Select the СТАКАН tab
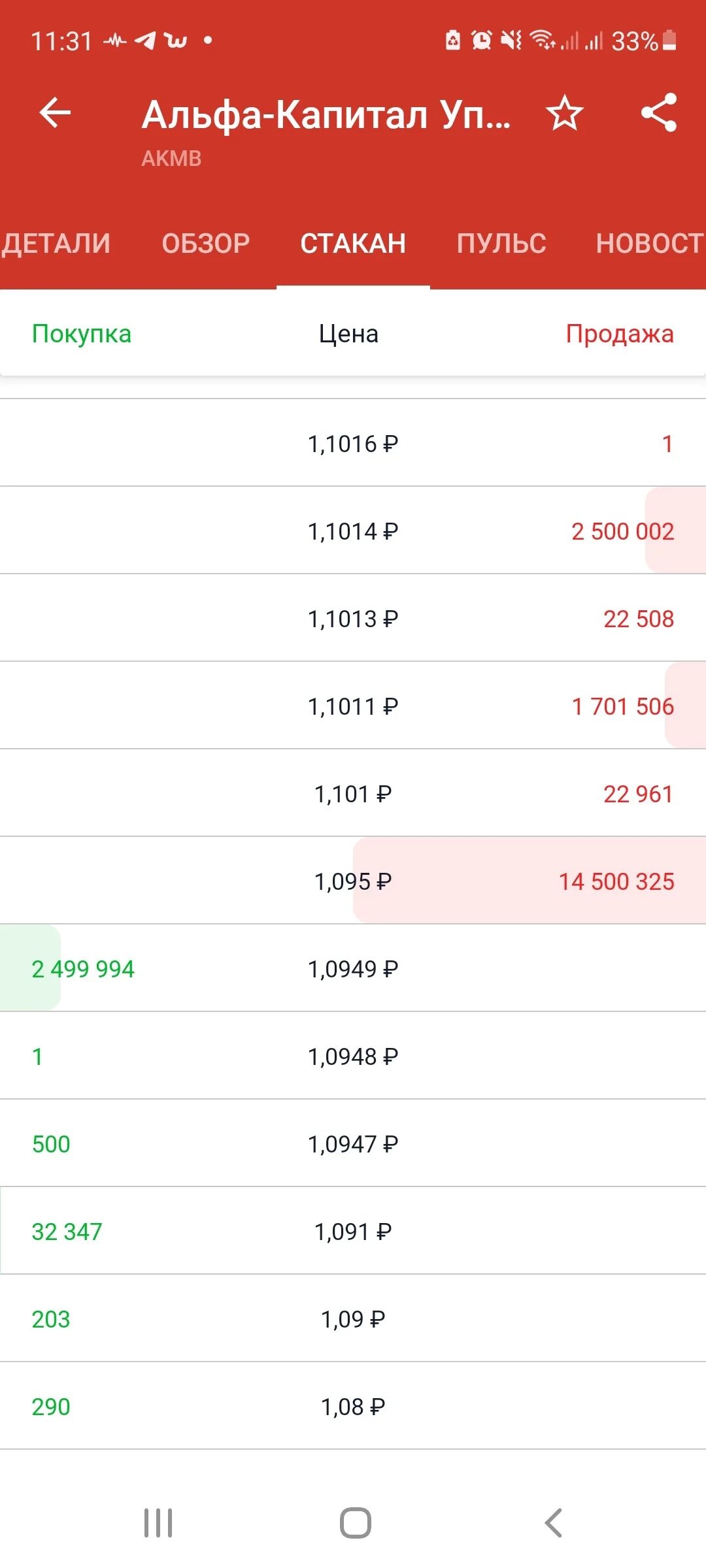 [353, 244]
